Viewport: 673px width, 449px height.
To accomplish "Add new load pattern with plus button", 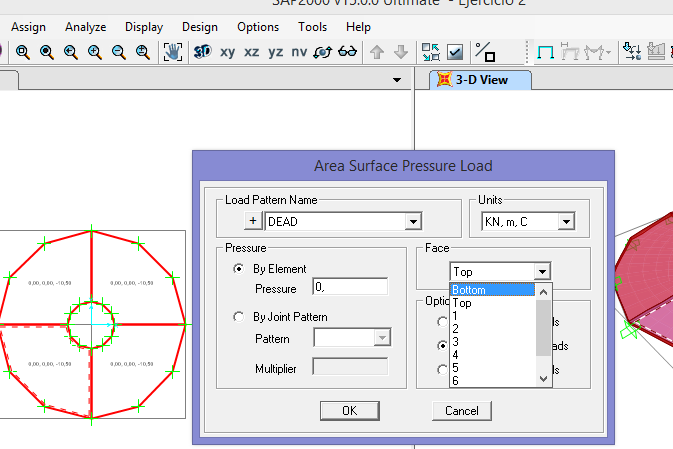I will click(253, 222).
